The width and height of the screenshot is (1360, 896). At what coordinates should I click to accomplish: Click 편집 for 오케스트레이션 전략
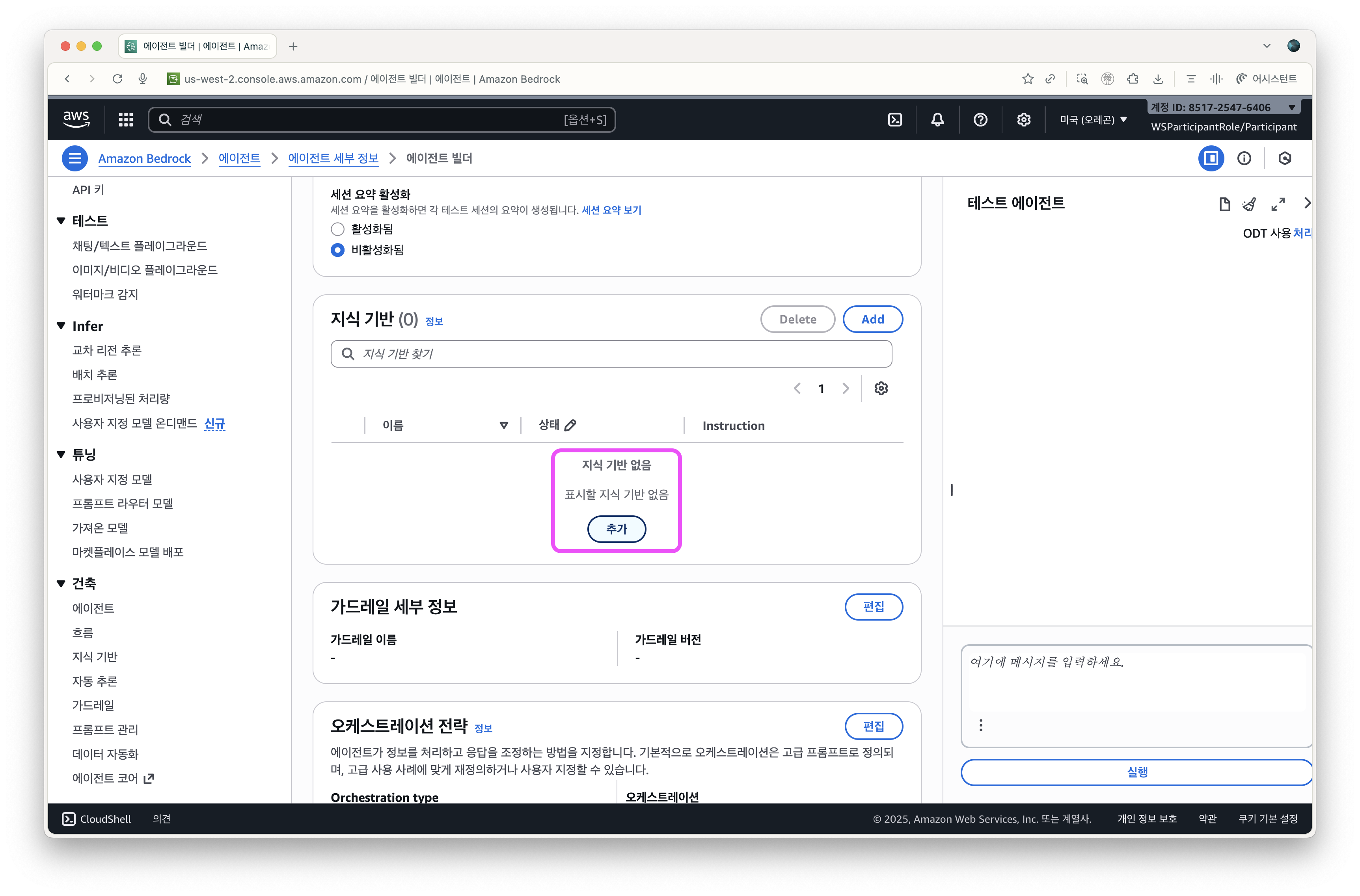pos(874,726)
